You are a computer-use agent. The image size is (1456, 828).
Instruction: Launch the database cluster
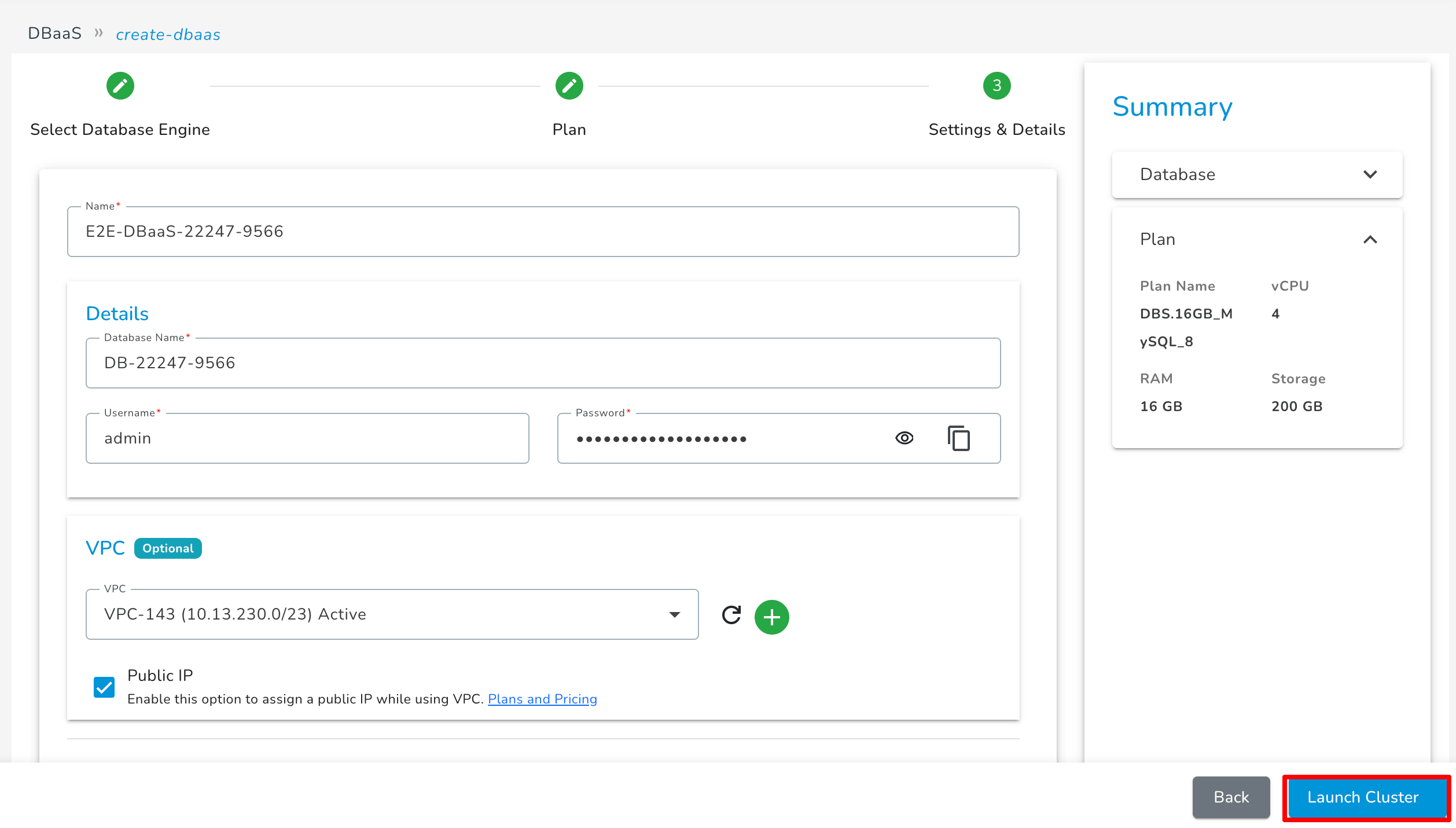pos(1362,797)
